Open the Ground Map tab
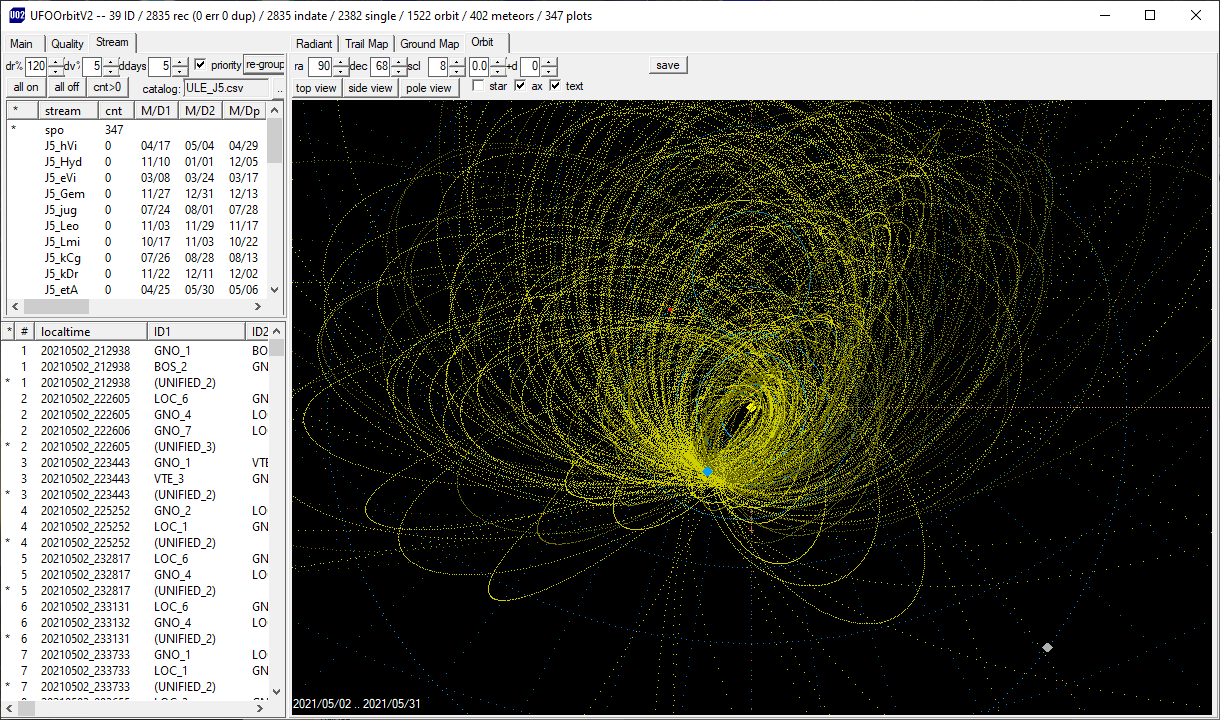1220x720 pixels. click(430, 44)
